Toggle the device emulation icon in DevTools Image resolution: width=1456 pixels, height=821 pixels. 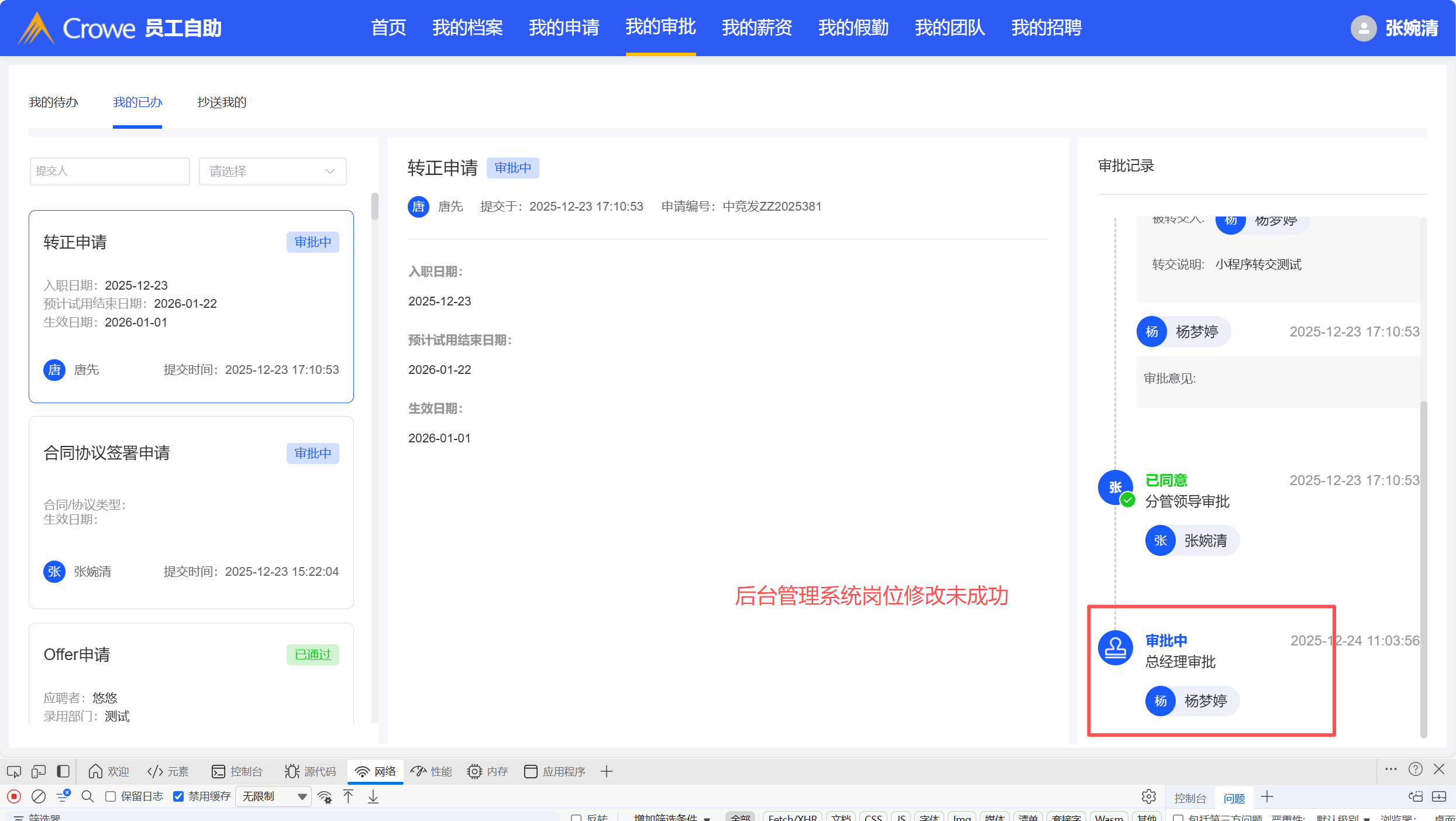39,772
